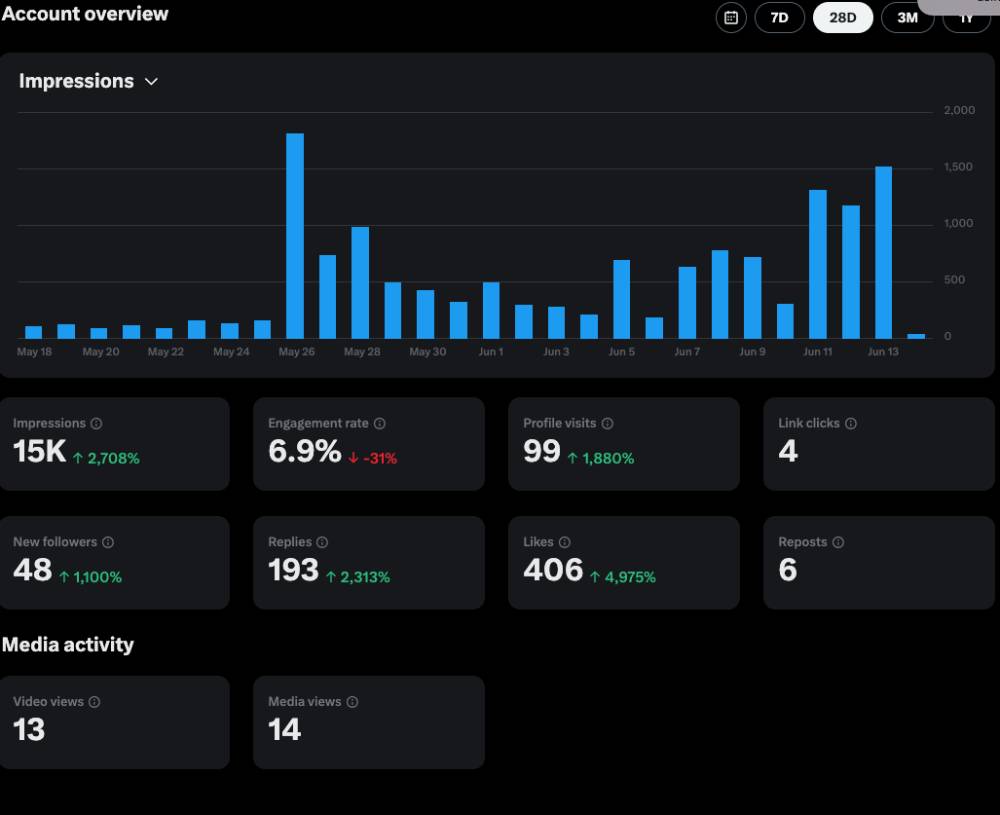Click the Likes count 406
Viewport: 1000px width, 815px height.
[553, 569]
